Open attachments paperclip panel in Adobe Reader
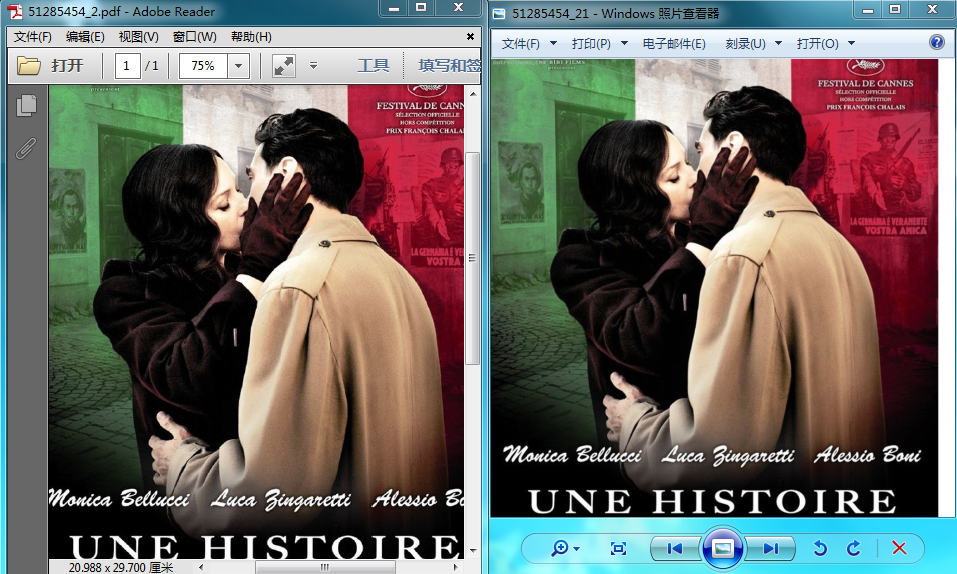Viewport: 957px width, 574px height. (26, 148)
